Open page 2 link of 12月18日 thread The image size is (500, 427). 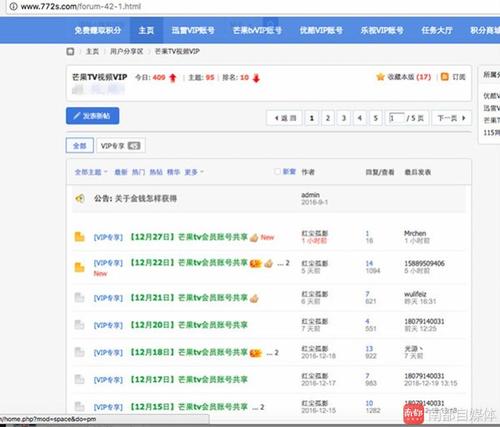click(276, 353)
